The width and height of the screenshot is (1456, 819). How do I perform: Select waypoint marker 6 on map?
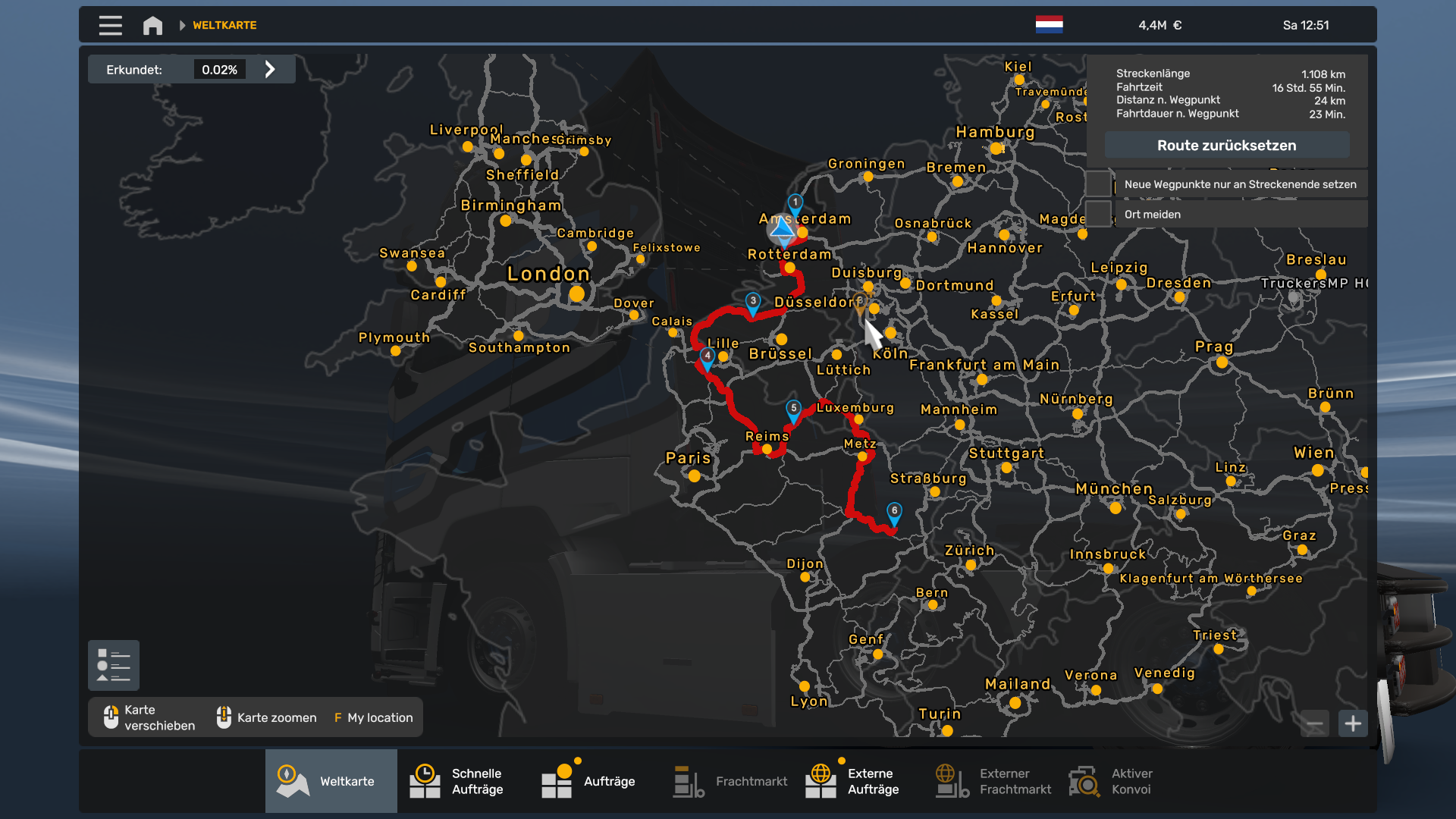pos(894,512)
